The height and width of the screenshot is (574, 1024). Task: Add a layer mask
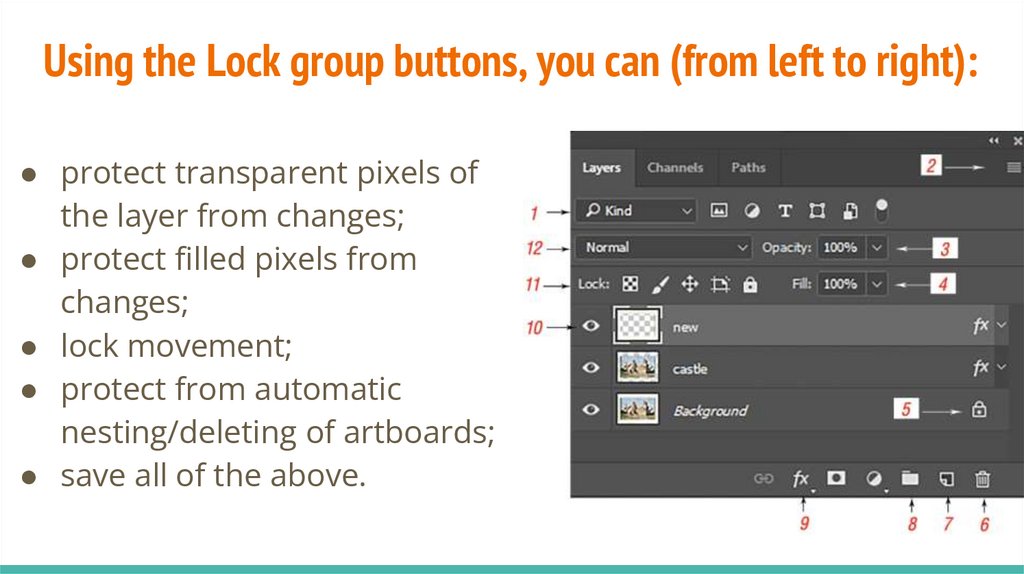[836, 478]
